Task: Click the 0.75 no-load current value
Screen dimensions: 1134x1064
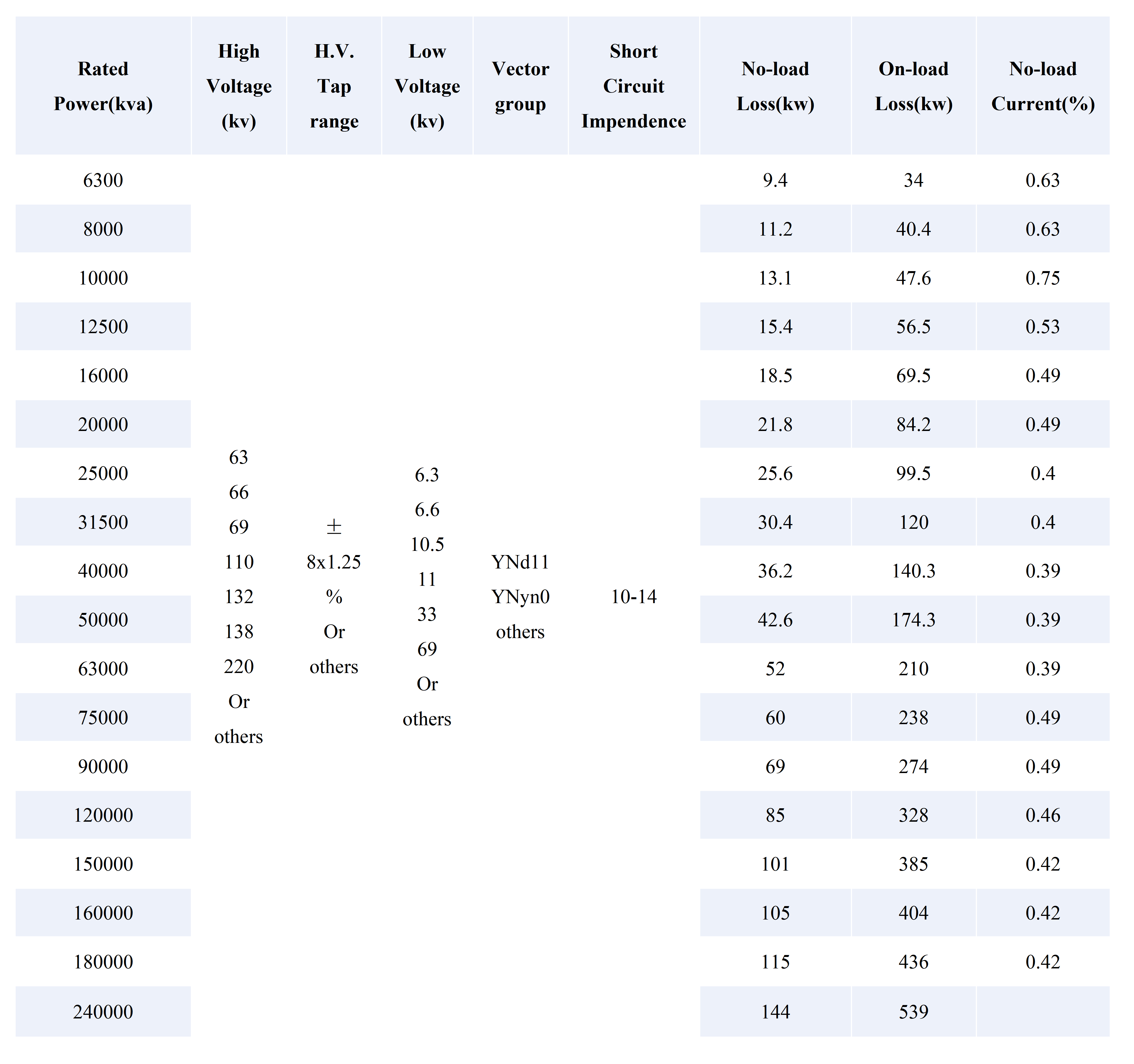Action: (x=1043, y=278)
